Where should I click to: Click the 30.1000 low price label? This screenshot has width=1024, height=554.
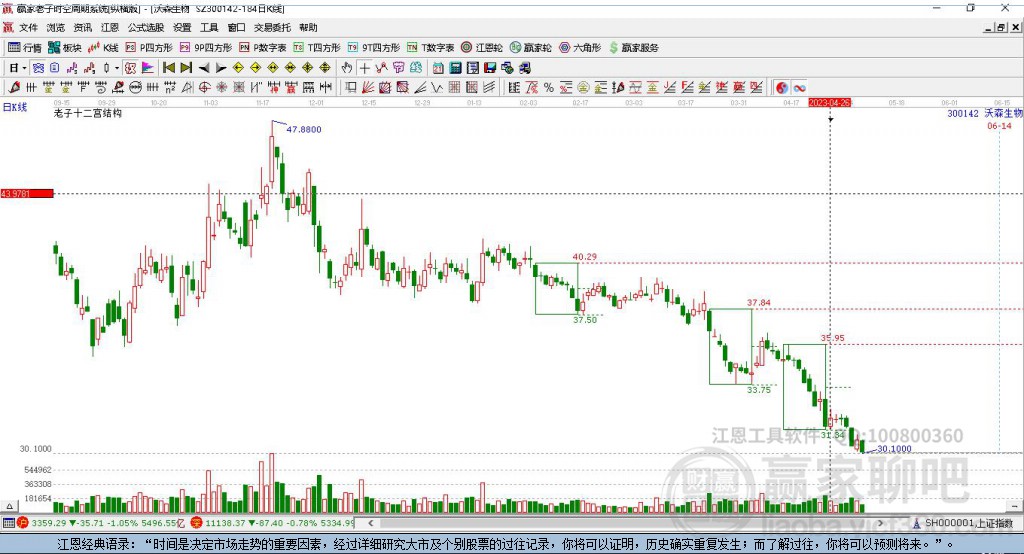pyautogui.click(x=894, y=449)
